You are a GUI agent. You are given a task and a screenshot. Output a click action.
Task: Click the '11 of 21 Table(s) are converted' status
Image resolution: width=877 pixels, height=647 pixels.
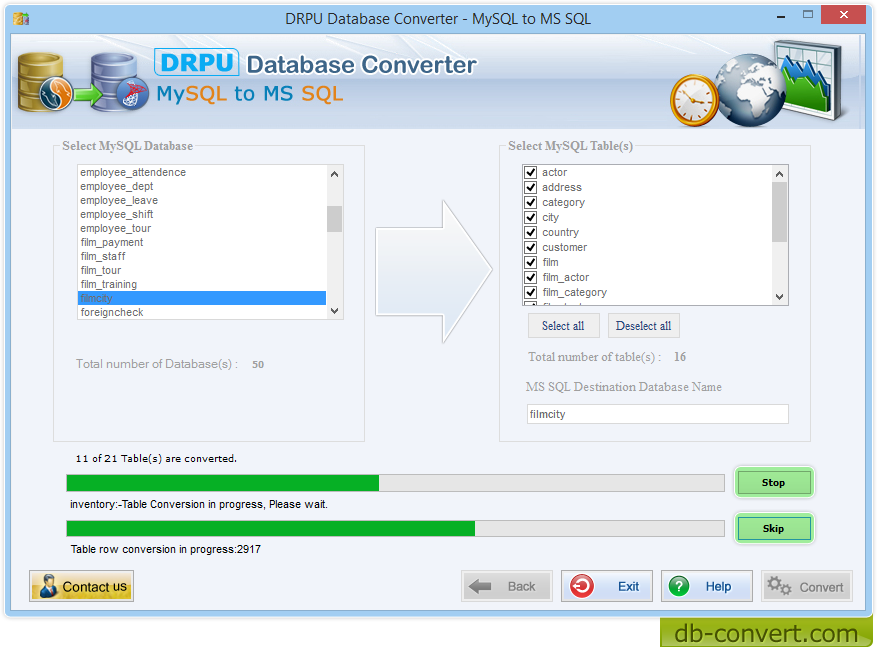tap(156, 459)
